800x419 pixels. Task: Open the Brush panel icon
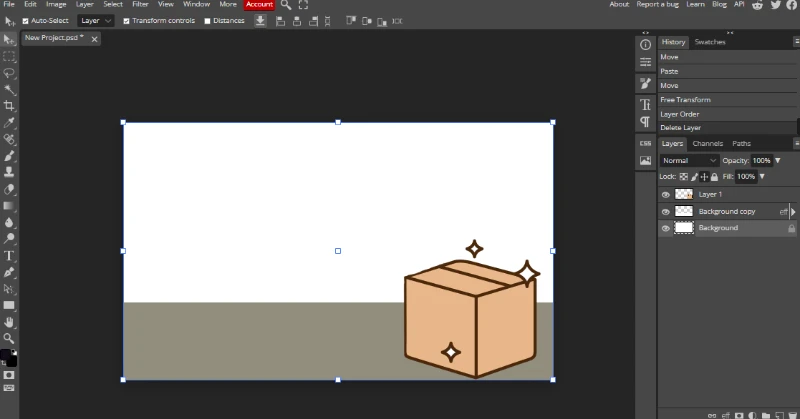click(x=645, y=83)
